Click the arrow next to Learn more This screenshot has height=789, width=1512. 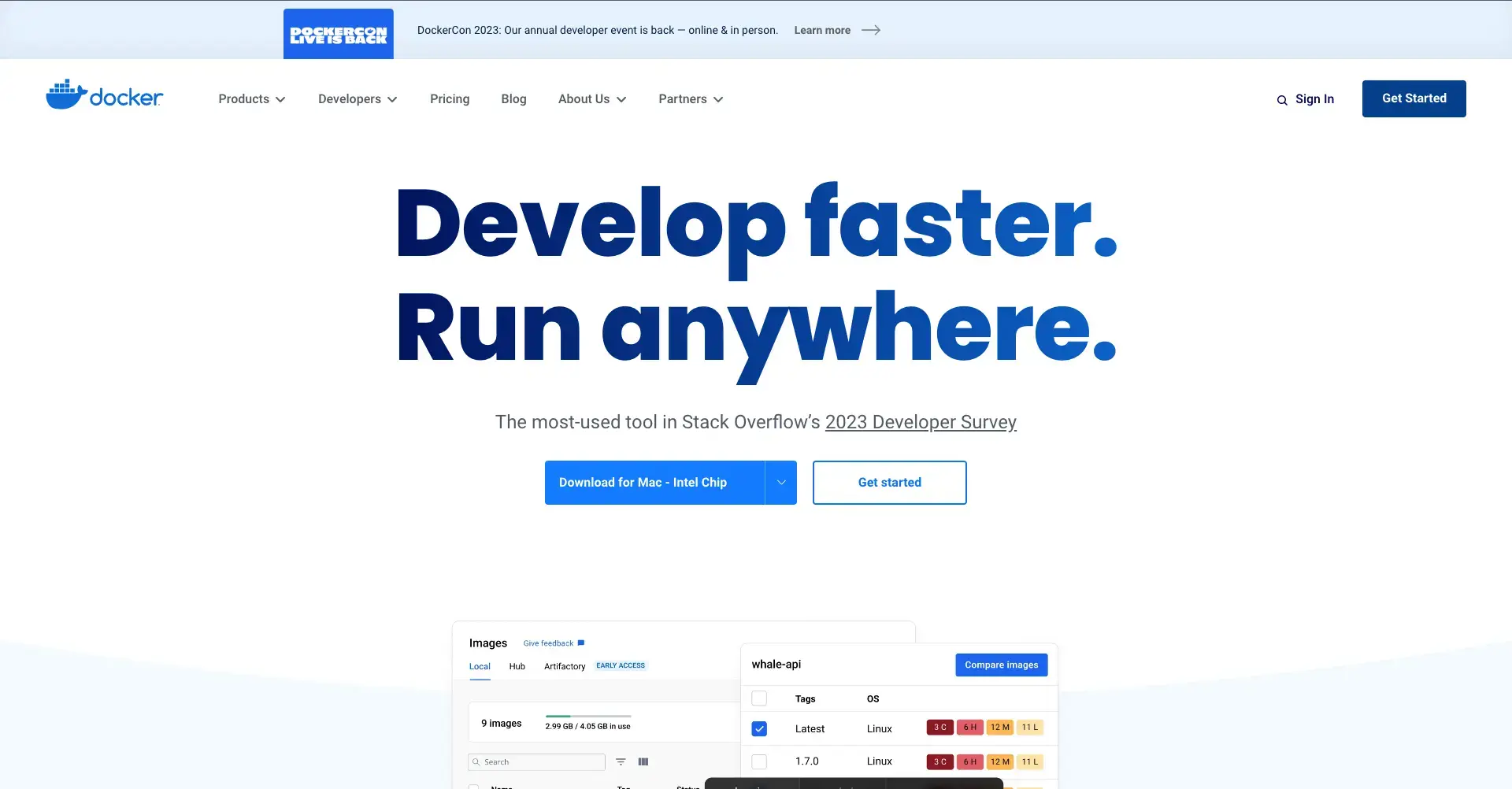click(871, 30)
